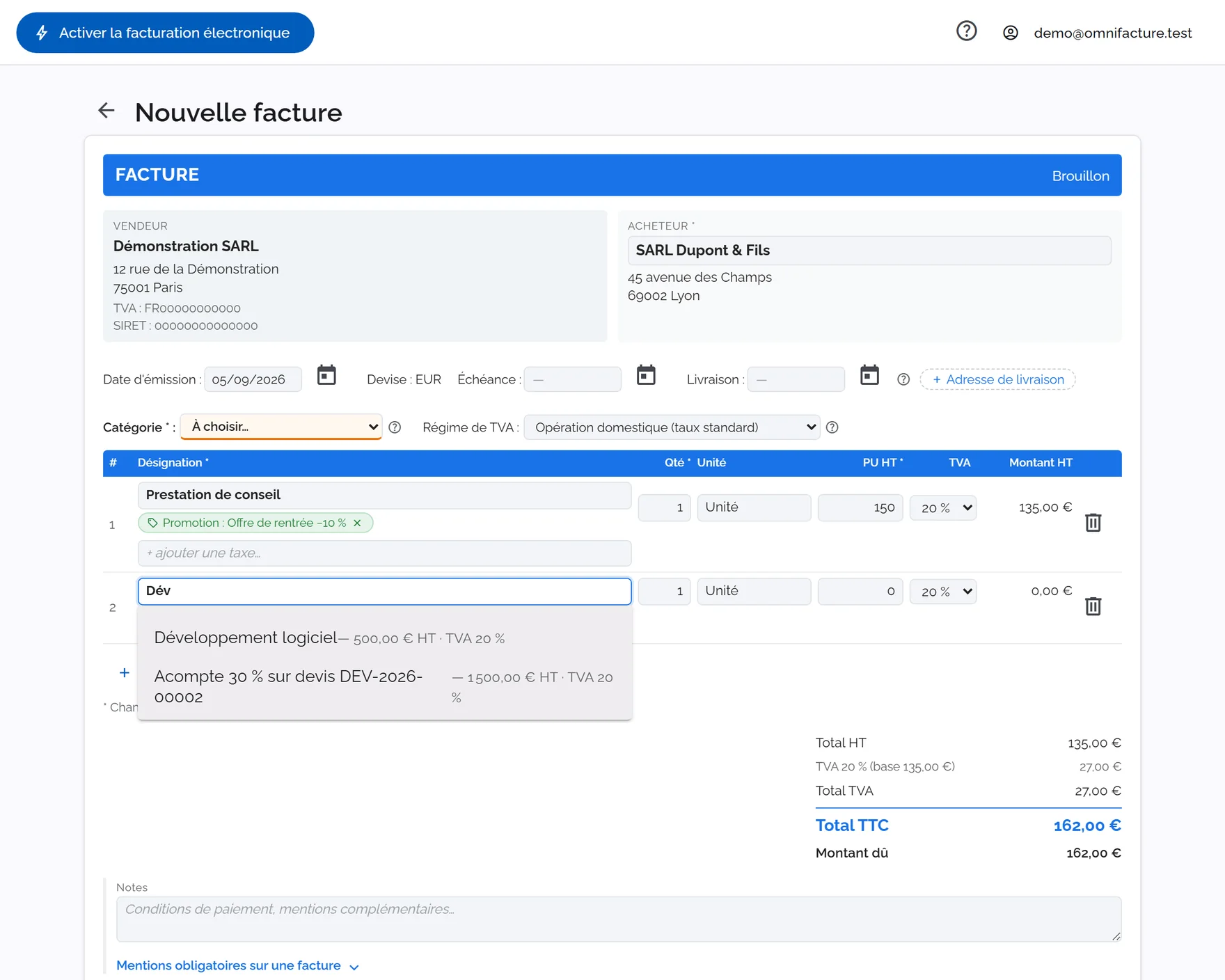Open the calendar for Date d'émission
This screenshot has width=1225, height=980.
(x=326, y=375)
